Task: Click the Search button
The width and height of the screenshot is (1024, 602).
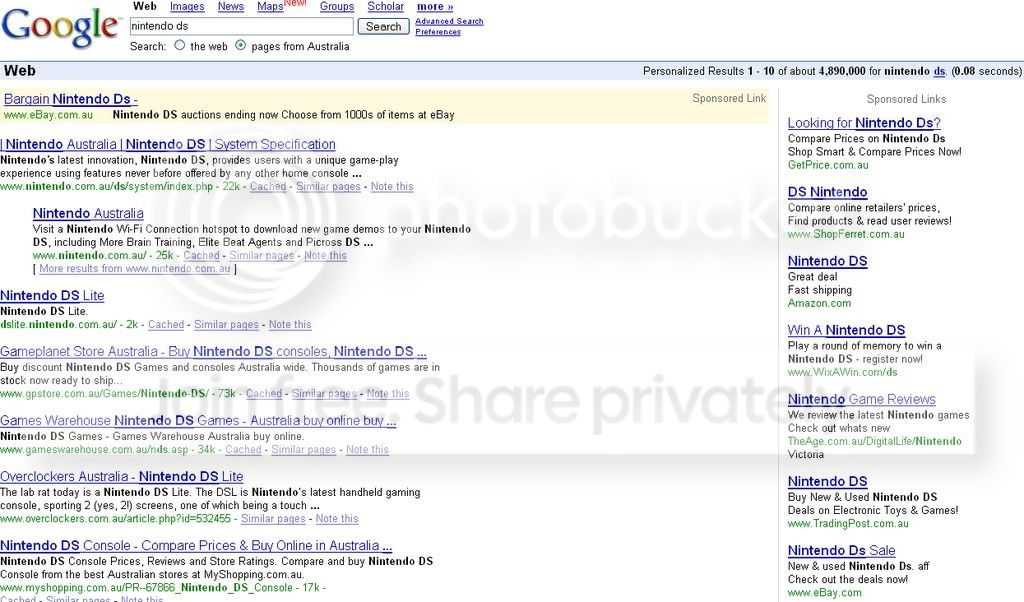Action: 383,26
